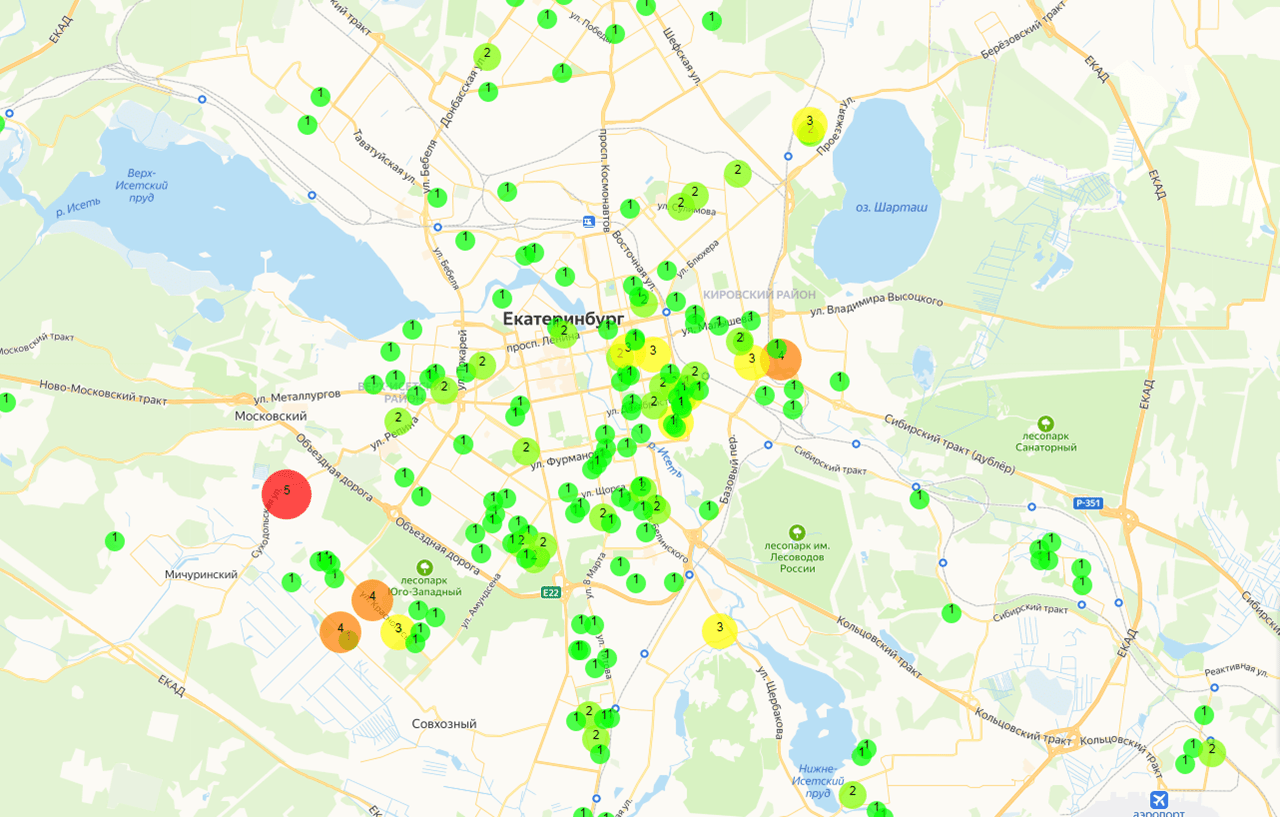The height and width of the screenshot is (817, 1280).
Task: Click the yellow 3 cluster near ул. Щербакова
Action: click(719, 631)
